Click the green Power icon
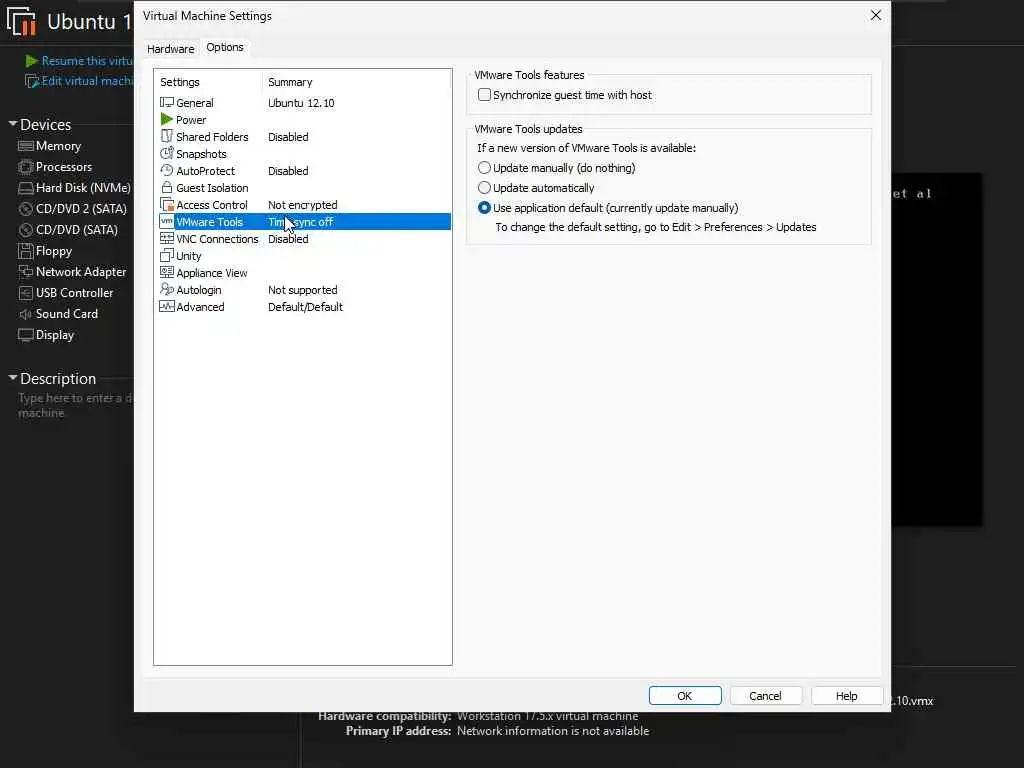 coord(167,120)
